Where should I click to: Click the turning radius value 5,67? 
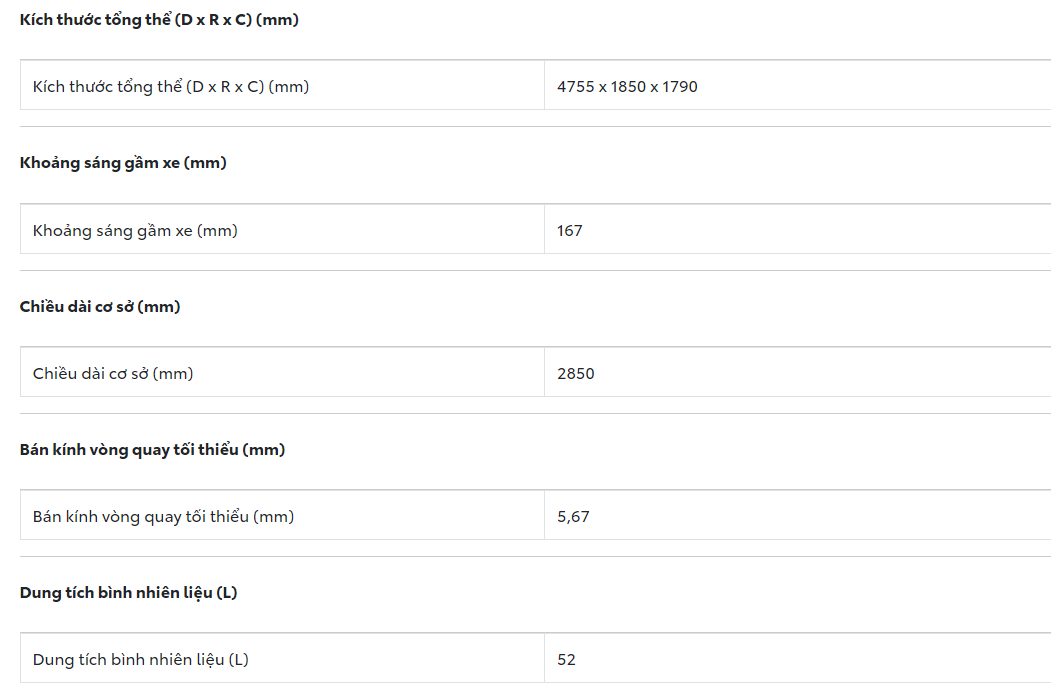tap(573, 517)
